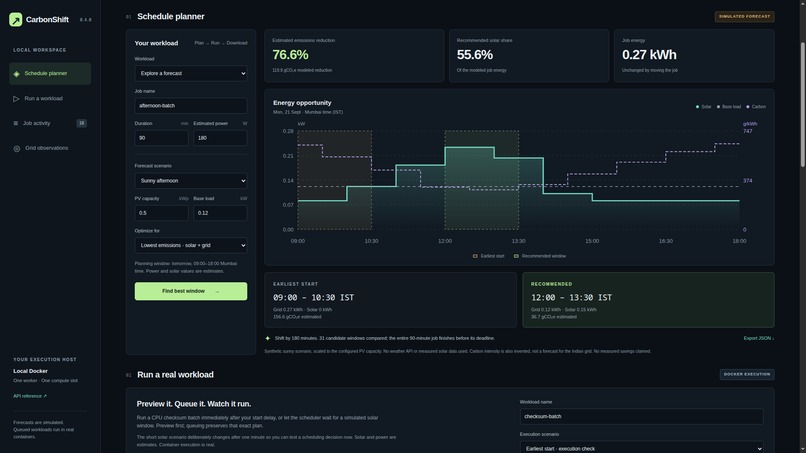Click the Carbon legend dot
This screenshot has width=806, height=453.
747,107
